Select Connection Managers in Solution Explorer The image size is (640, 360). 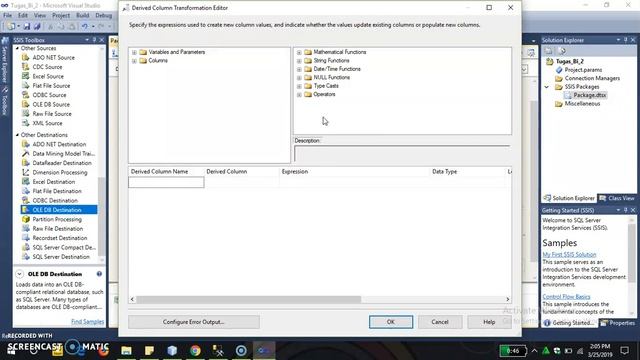pos(592,78)
